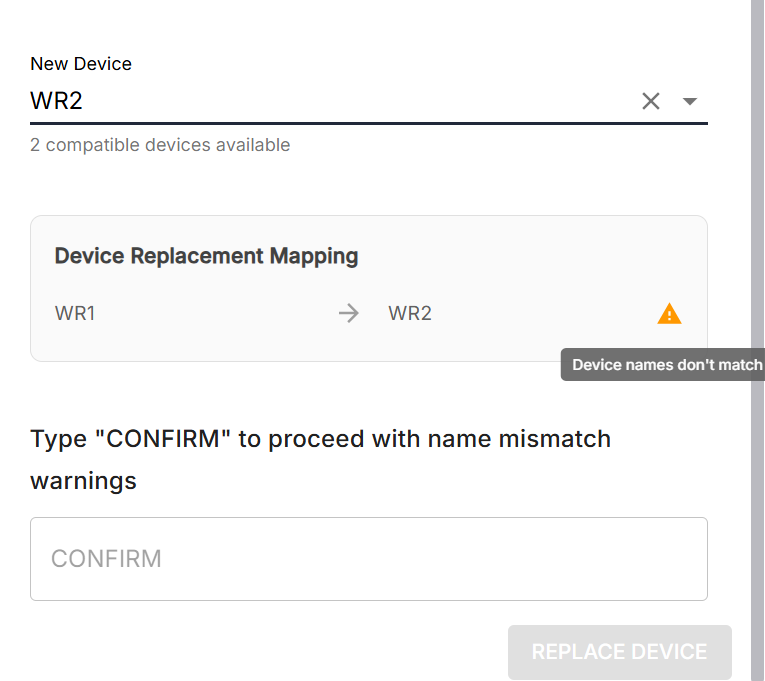Click the Device Replacement Mapping heading
The height and width of the screenshot is (681, 765).
coord(206,256)
